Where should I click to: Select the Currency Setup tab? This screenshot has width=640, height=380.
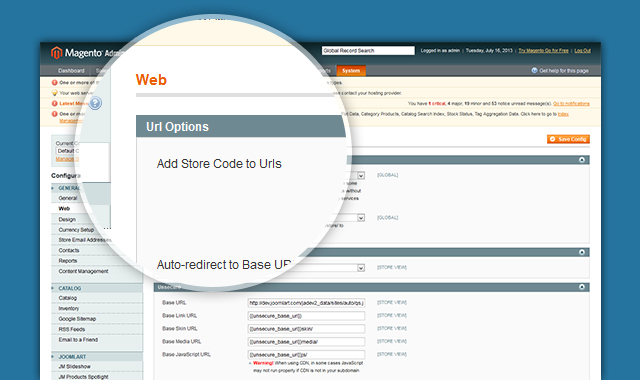pyautogui.click(x=76, y=230)
